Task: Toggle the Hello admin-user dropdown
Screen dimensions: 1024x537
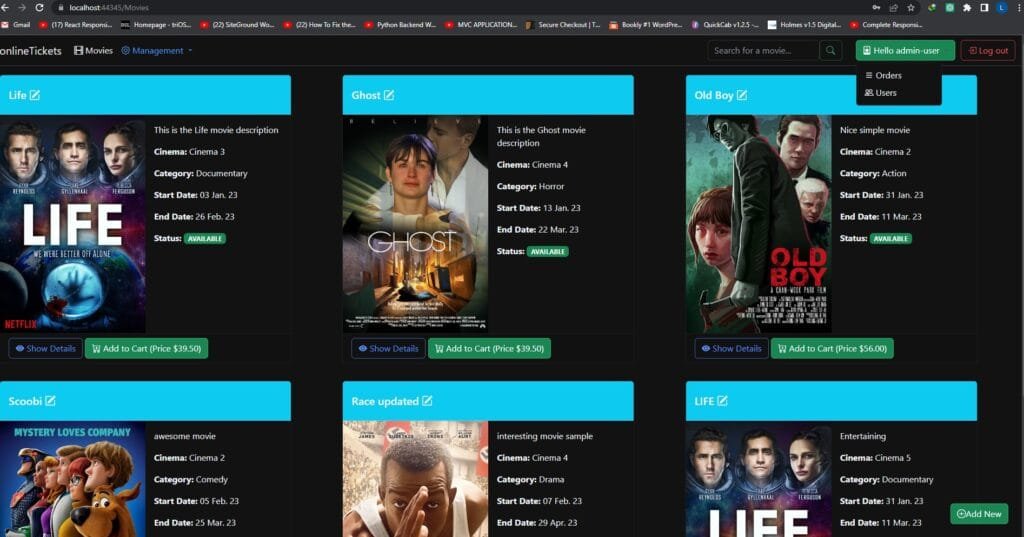Action: tap(905, 50)
